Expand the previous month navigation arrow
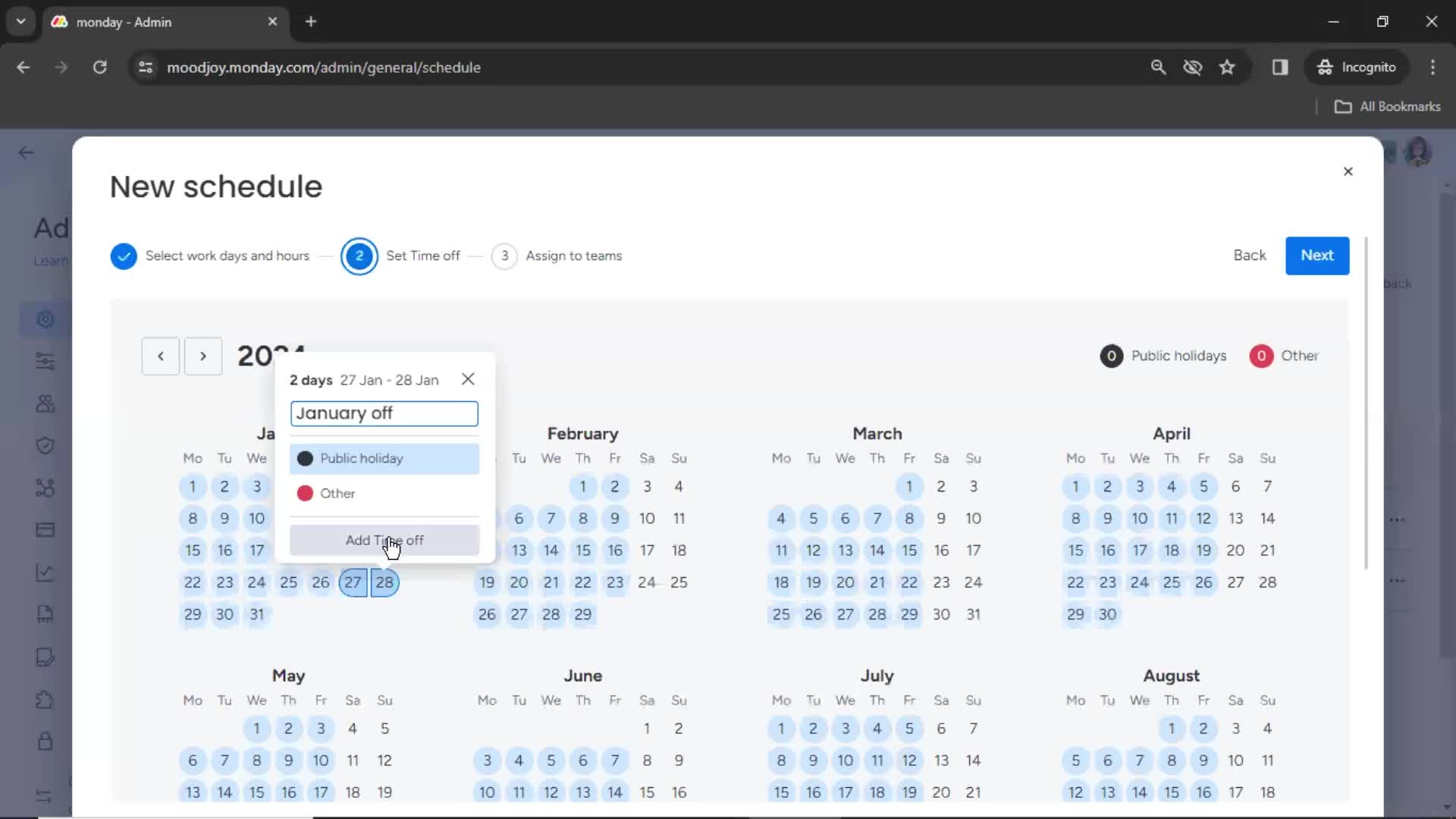The height and width of the screenshot is (819, 1456). [160, 356]
